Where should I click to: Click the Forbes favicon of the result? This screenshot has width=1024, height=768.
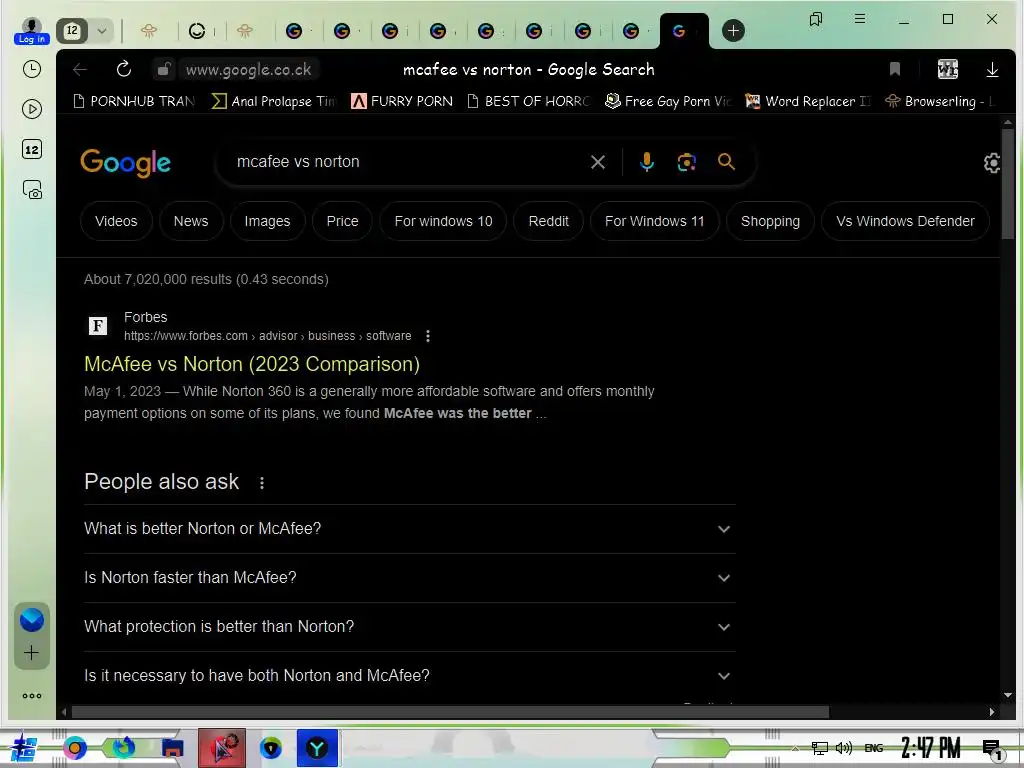pos(98,325)
